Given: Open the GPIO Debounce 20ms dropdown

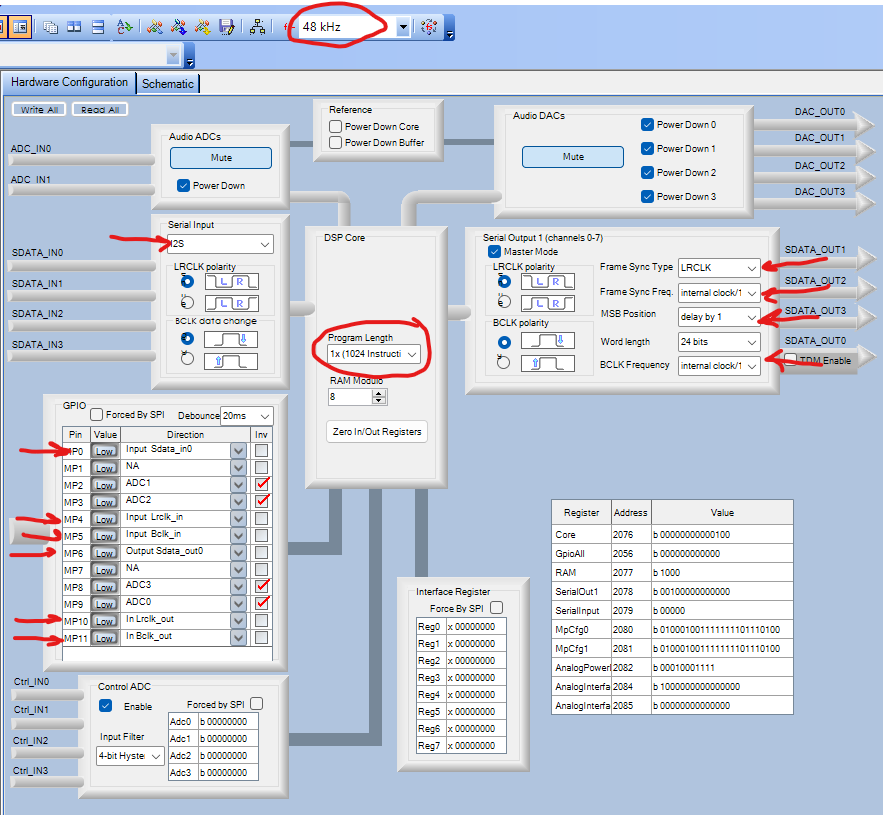Looking at the screenshot, I should (265, 416).
